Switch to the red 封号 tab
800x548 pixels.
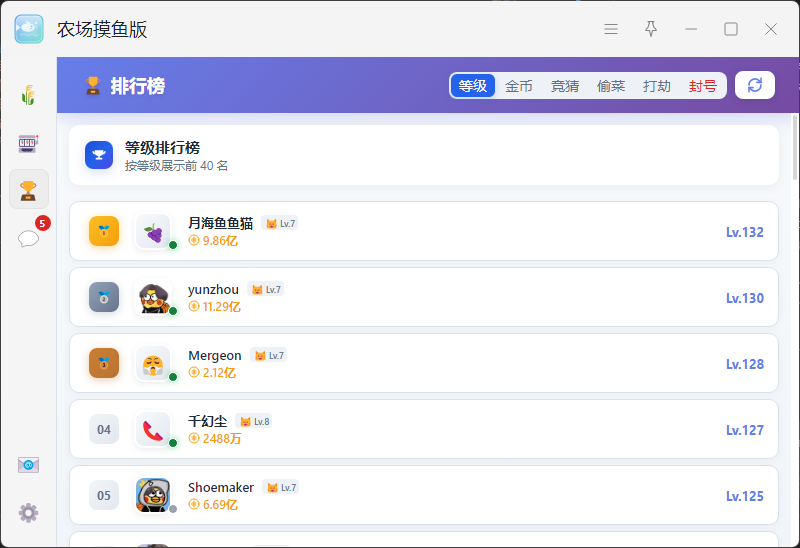(703, 86)
